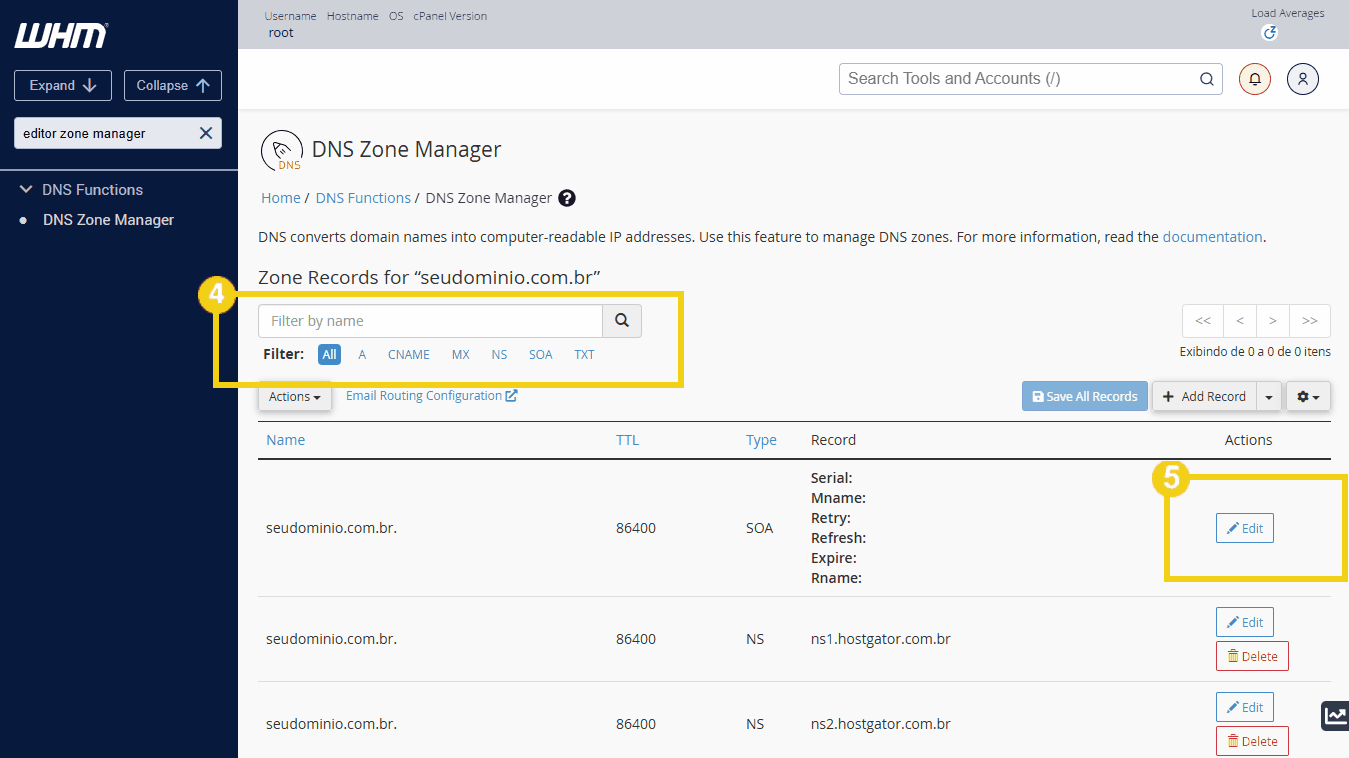This screenshot has height=758, width=1349.
Task: Open the gear settings dropdown
Action: coord(1308,397)
